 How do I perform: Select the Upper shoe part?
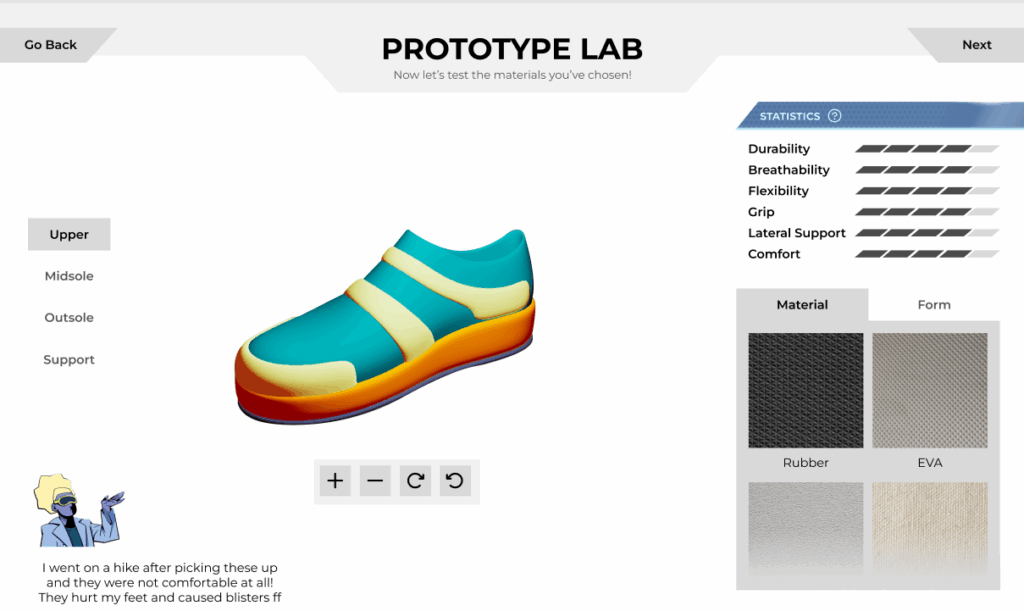(69, 235)
